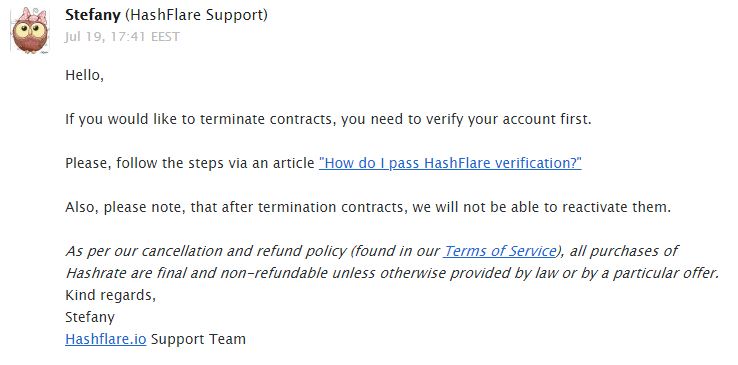Open "How do I pass HashFlare verification?" article
Image resolution: width=738 pixels, height=365 pixels.
[450, 163]
